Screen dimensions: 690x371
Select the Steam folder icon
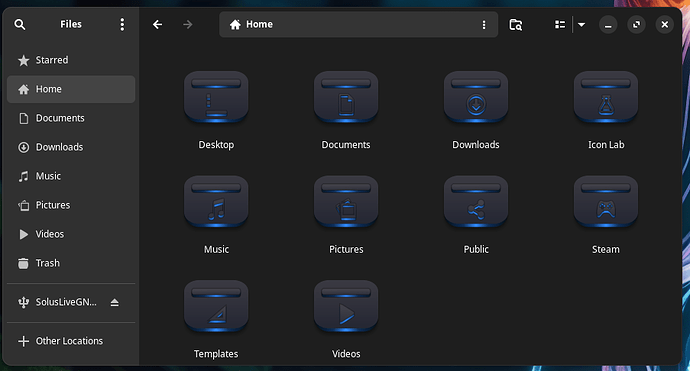(x=606, y=202)
